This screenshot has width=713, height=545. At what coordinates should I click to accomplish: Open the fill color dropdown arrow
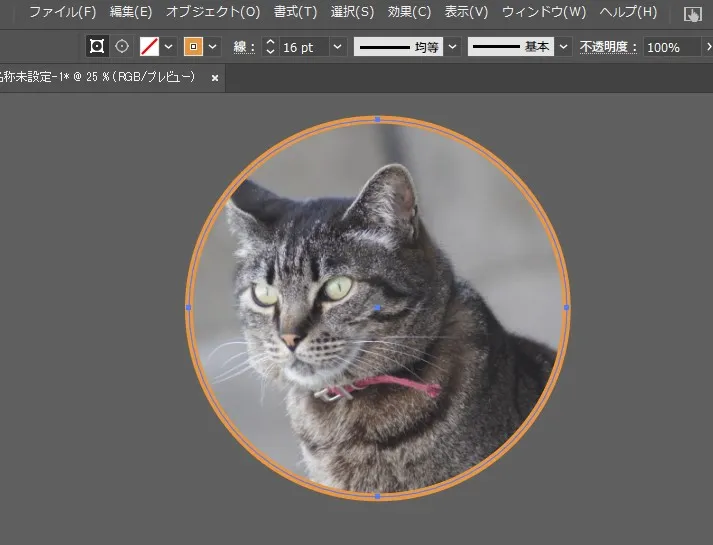click(168, 46)
